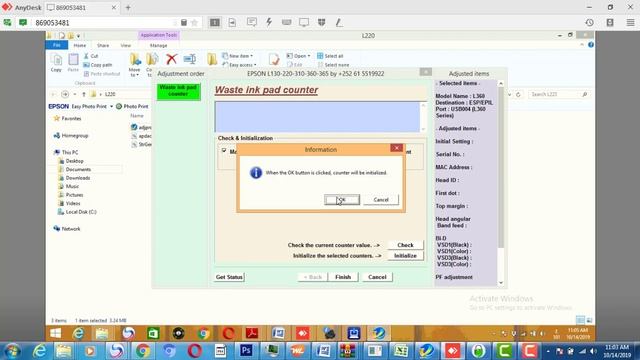Click the Finish button
Screen dimensions: 640x360
coord(343,277)
